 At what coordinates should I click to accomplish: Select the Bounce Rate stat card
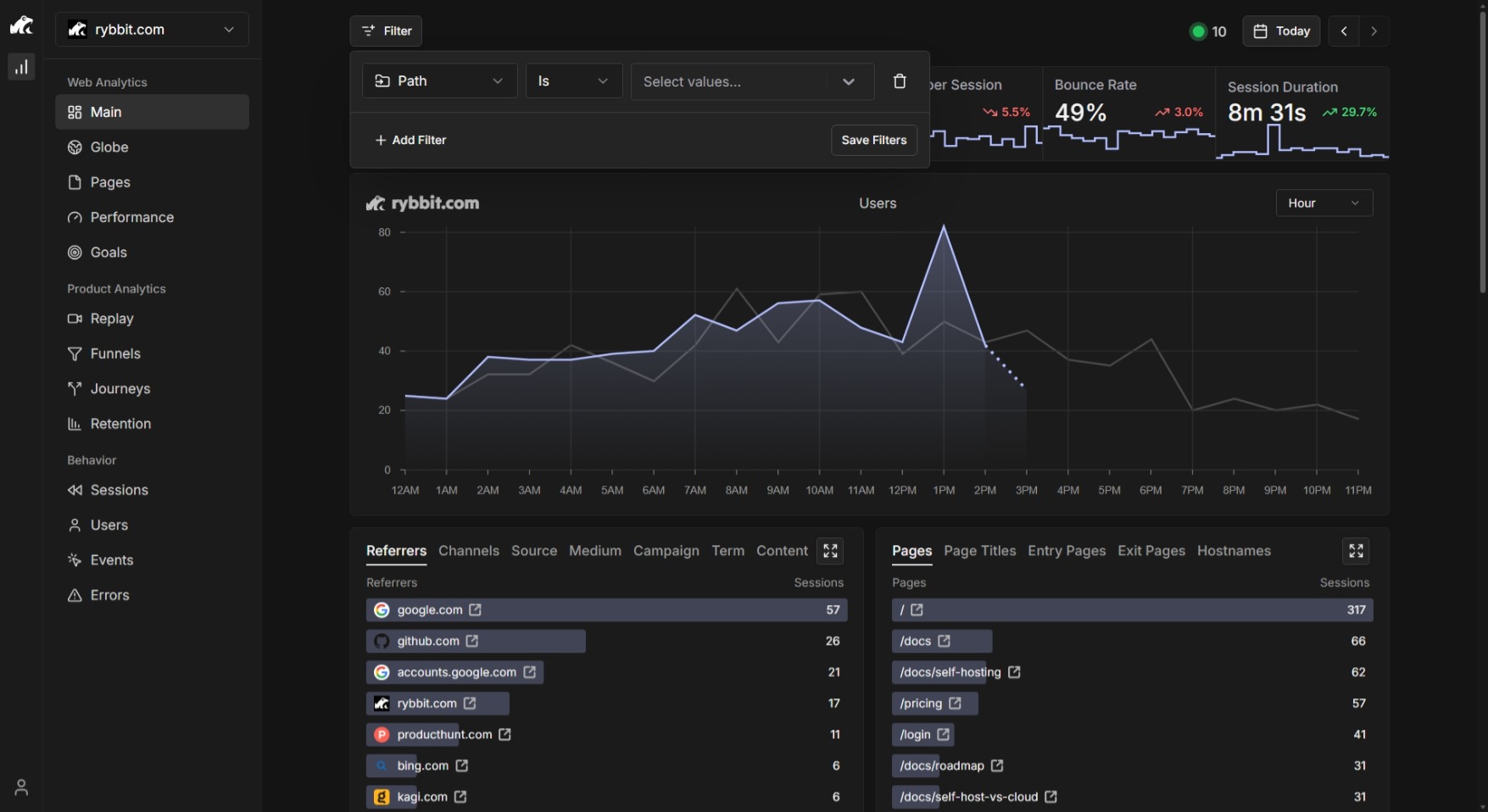click(x=1128, y=113)
